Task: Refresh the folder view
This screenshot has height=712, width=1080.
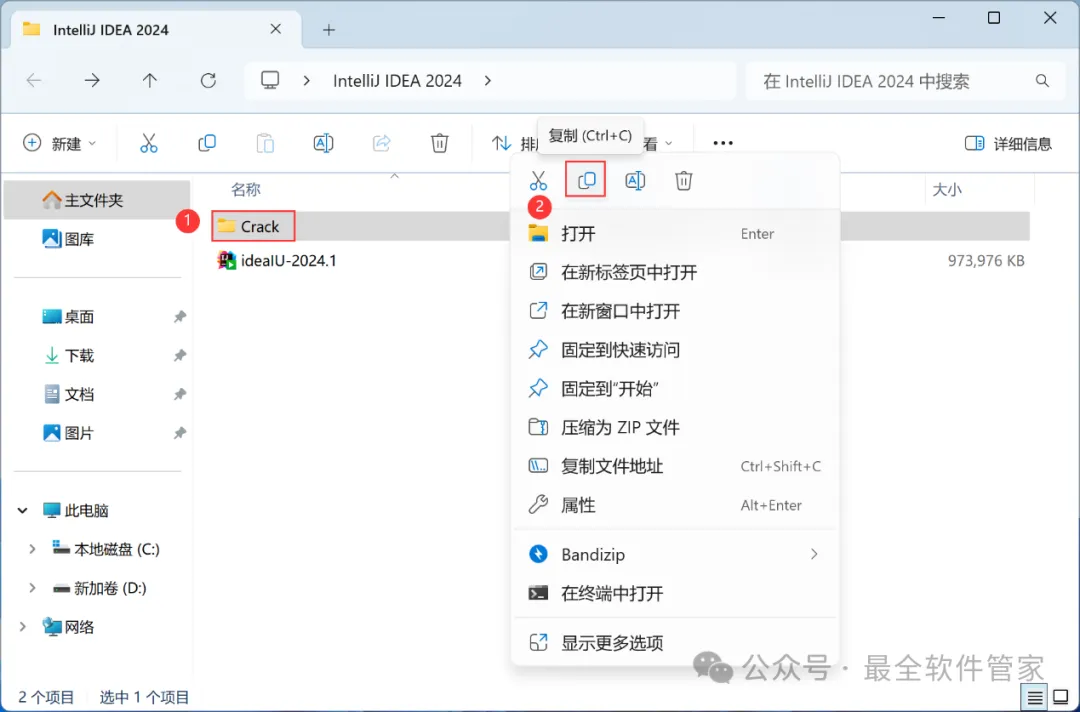Action: (208, 81)
